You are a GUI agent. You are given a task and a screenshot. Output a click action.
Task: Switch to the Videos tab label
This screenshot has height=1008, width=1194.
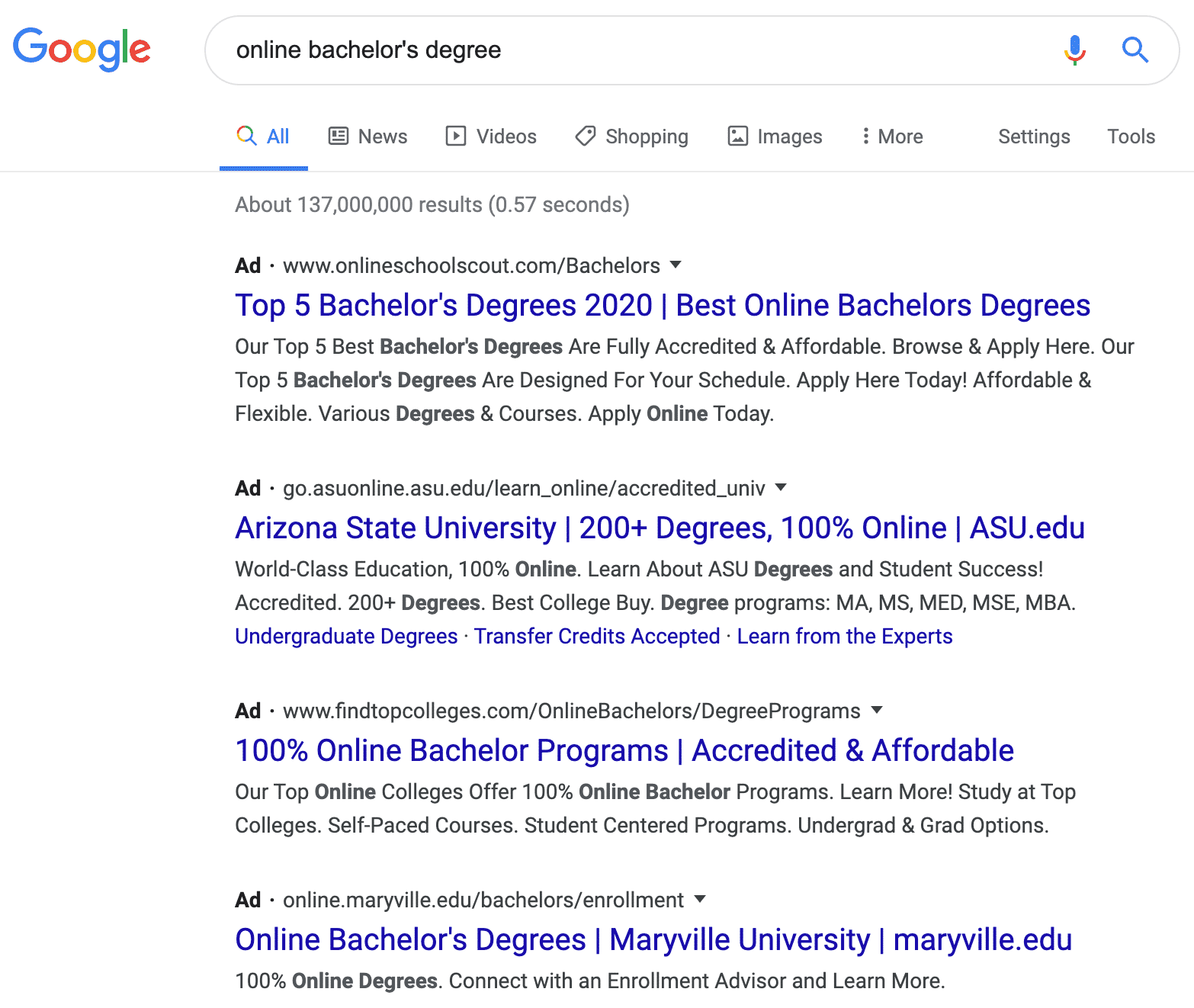tap(506, 136)
